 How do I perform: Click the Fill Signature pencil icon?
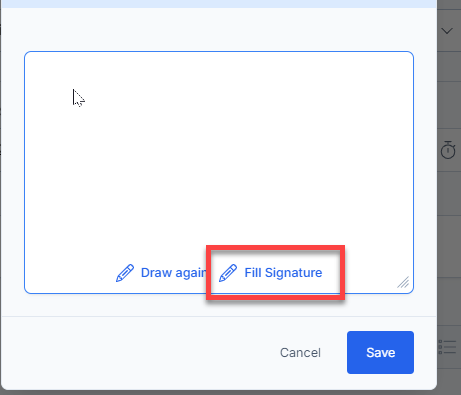(228, 273)
